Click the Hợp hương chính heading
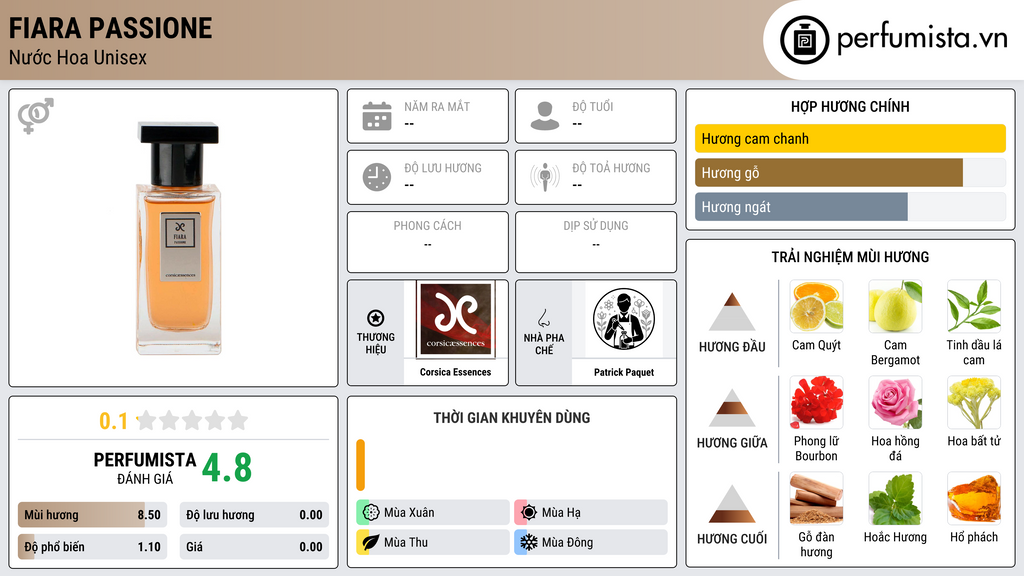 tap(850, 106)
